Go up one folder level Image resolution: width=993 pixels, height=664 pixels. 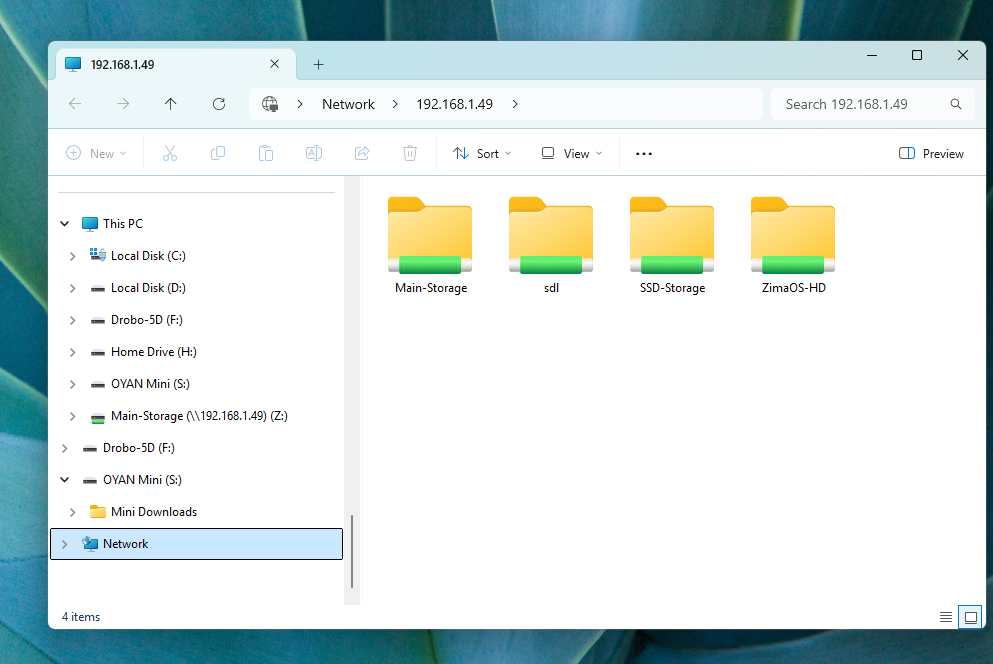coord(170,104)
